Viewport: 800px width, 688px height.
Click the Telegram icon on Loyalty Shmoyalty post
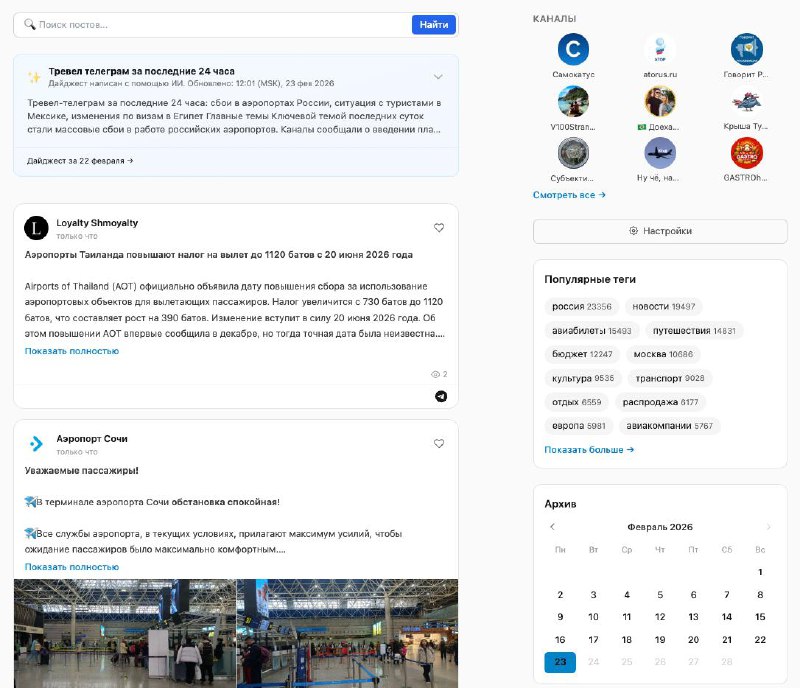click(x=440, y=396)
